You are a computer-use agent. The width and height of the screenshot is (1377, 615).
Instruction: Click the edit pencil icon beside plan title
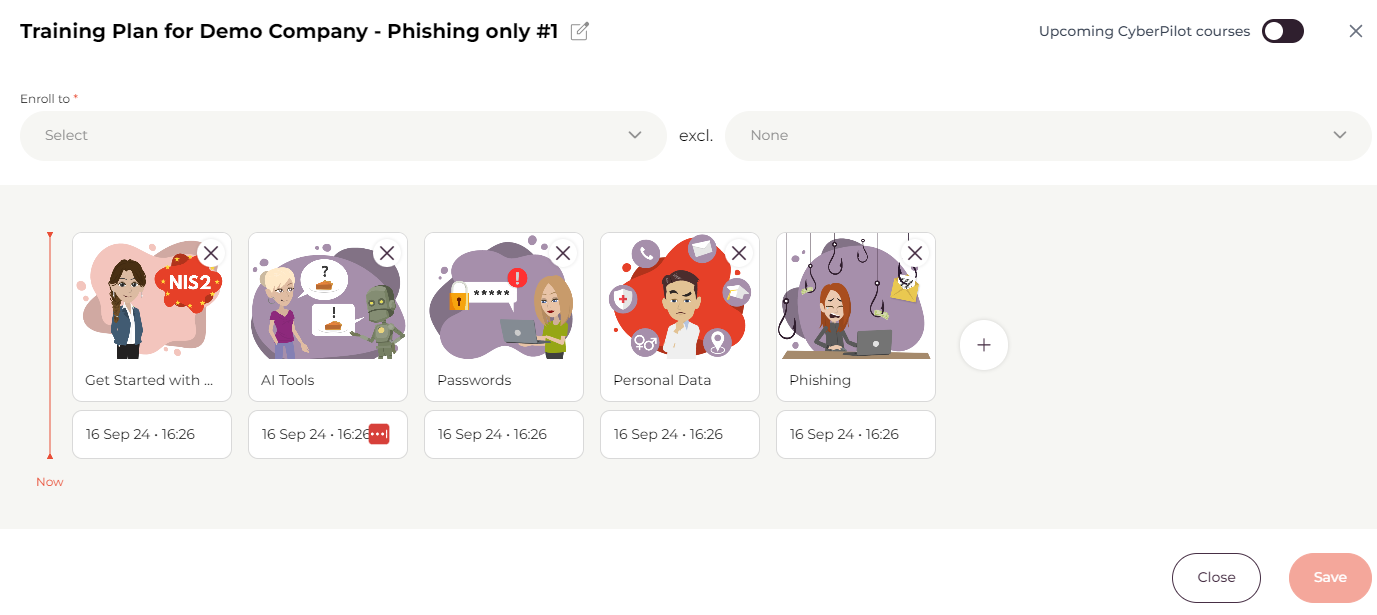pos(579,32)
